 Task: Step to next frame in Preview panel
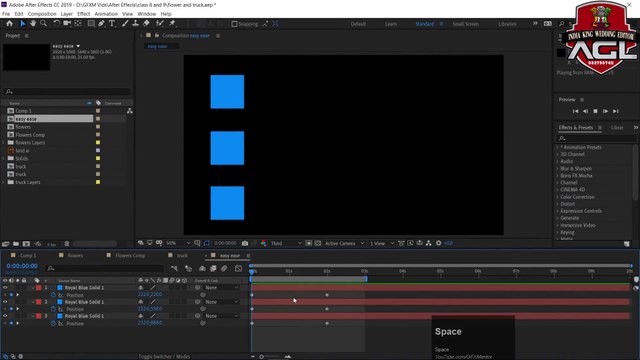605,111
